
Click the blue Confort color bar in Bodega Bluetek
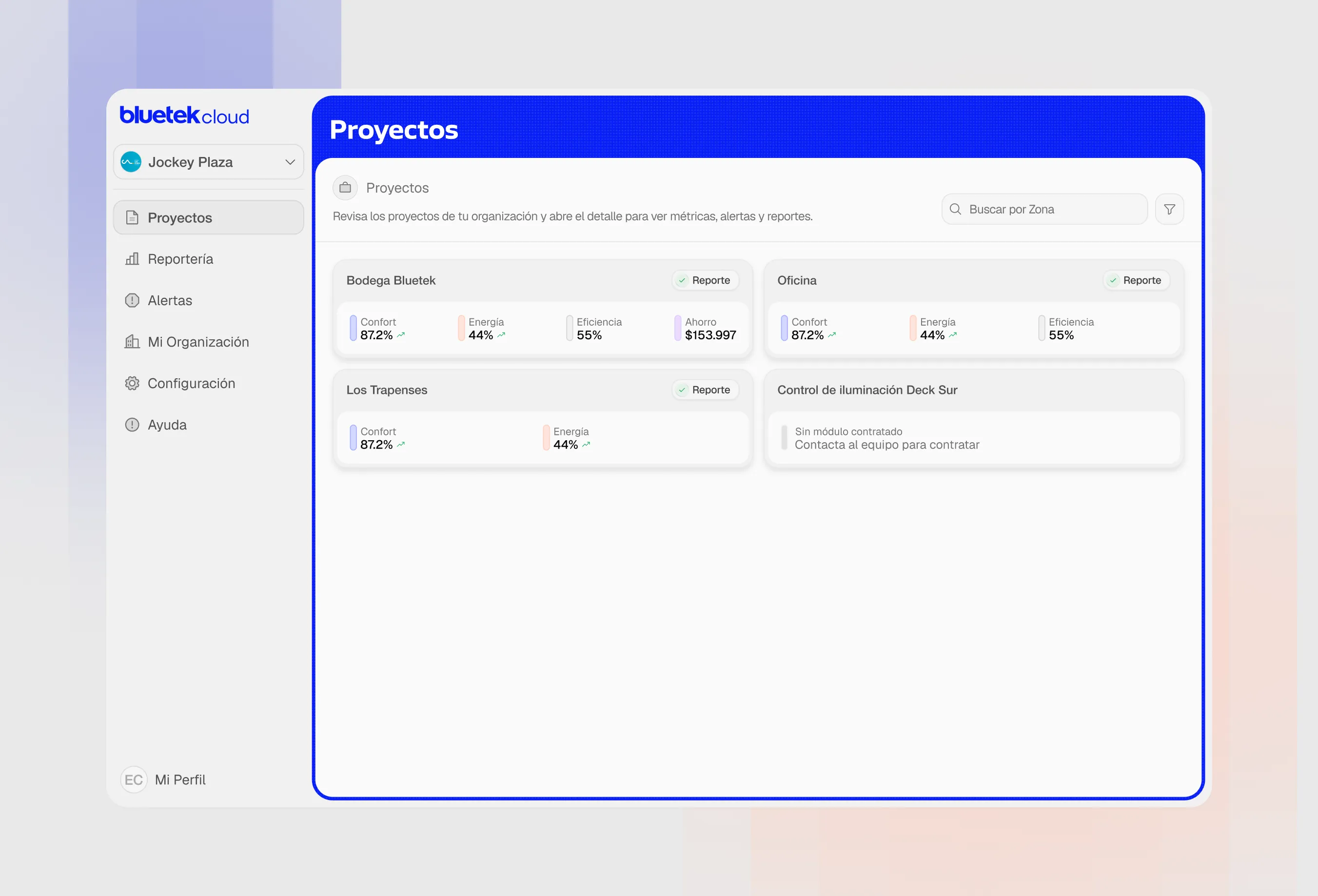[x=354, y=328]
